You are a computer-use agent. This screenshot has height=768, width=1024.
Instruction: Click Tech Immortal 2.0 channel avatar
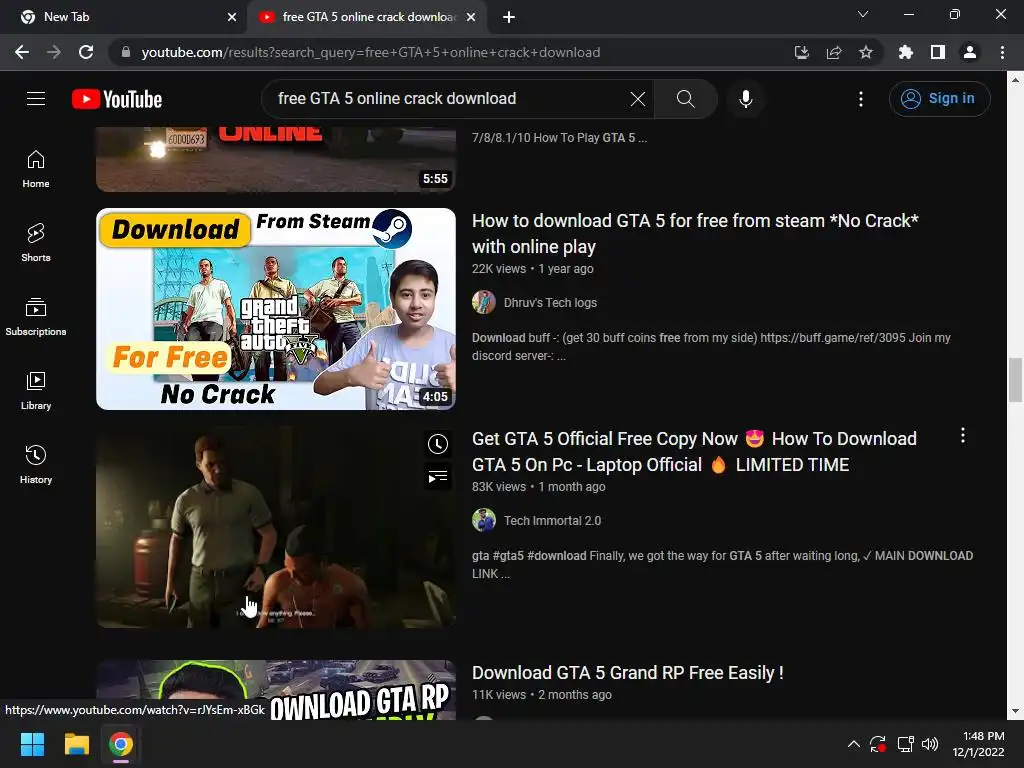(x=484, y=520)
